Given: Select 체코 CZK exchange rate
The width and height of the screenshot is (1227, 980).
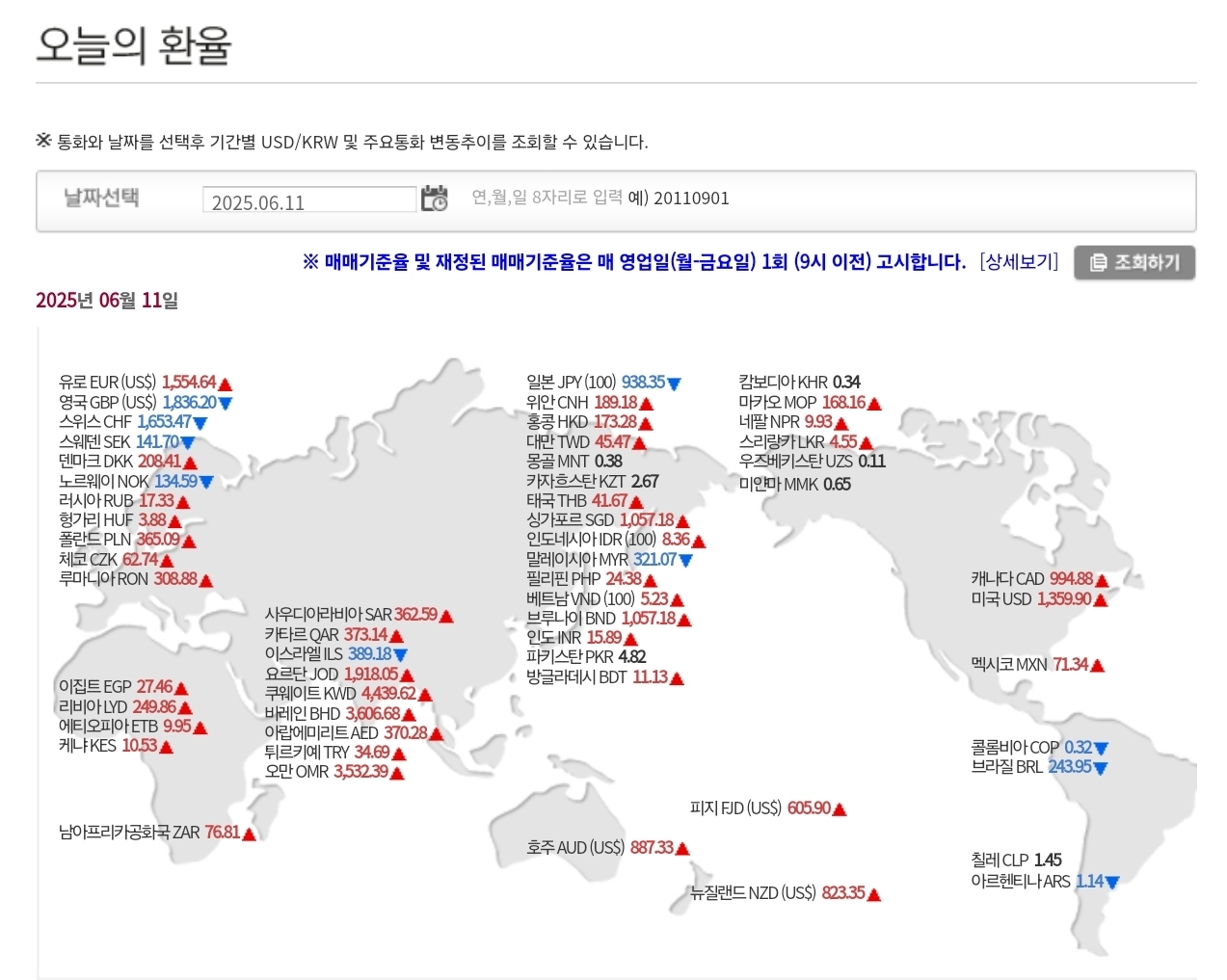Looking at the screenshot, I should 117,560.
